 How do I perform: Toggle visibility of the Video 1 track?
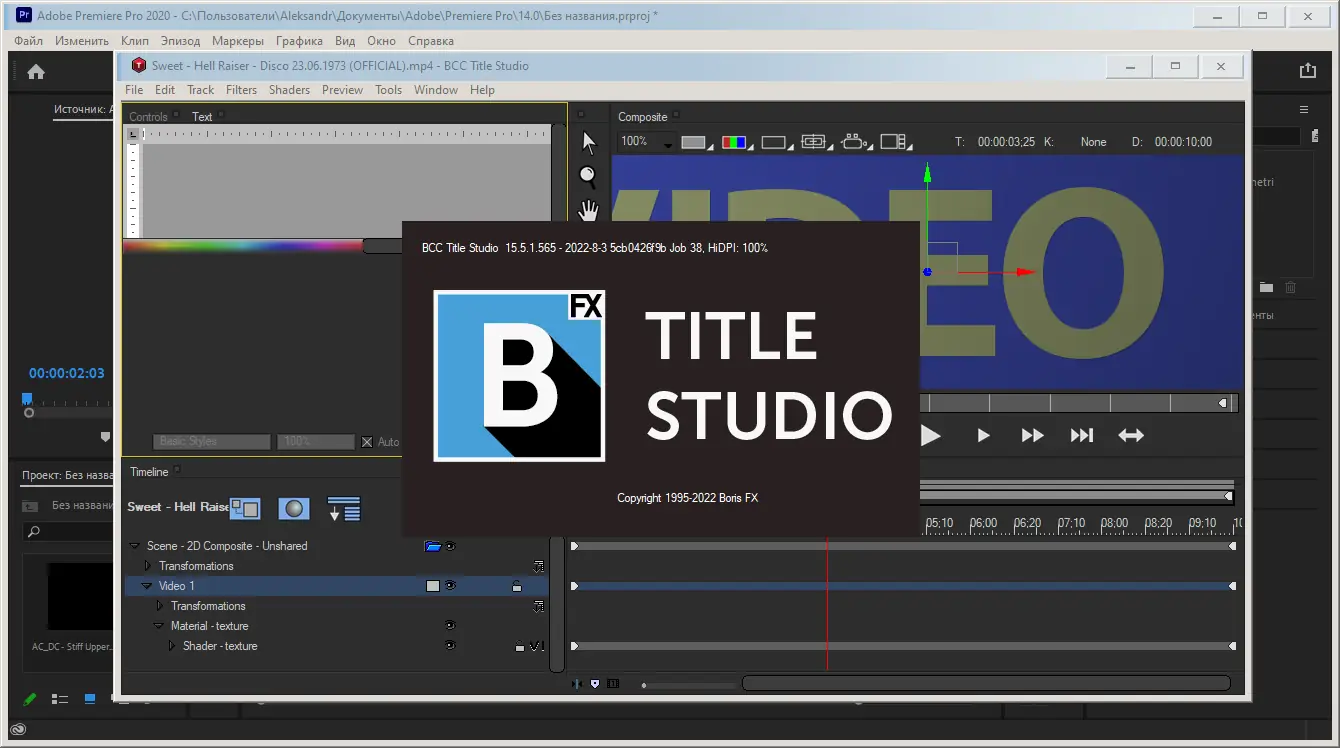(451, 586)
